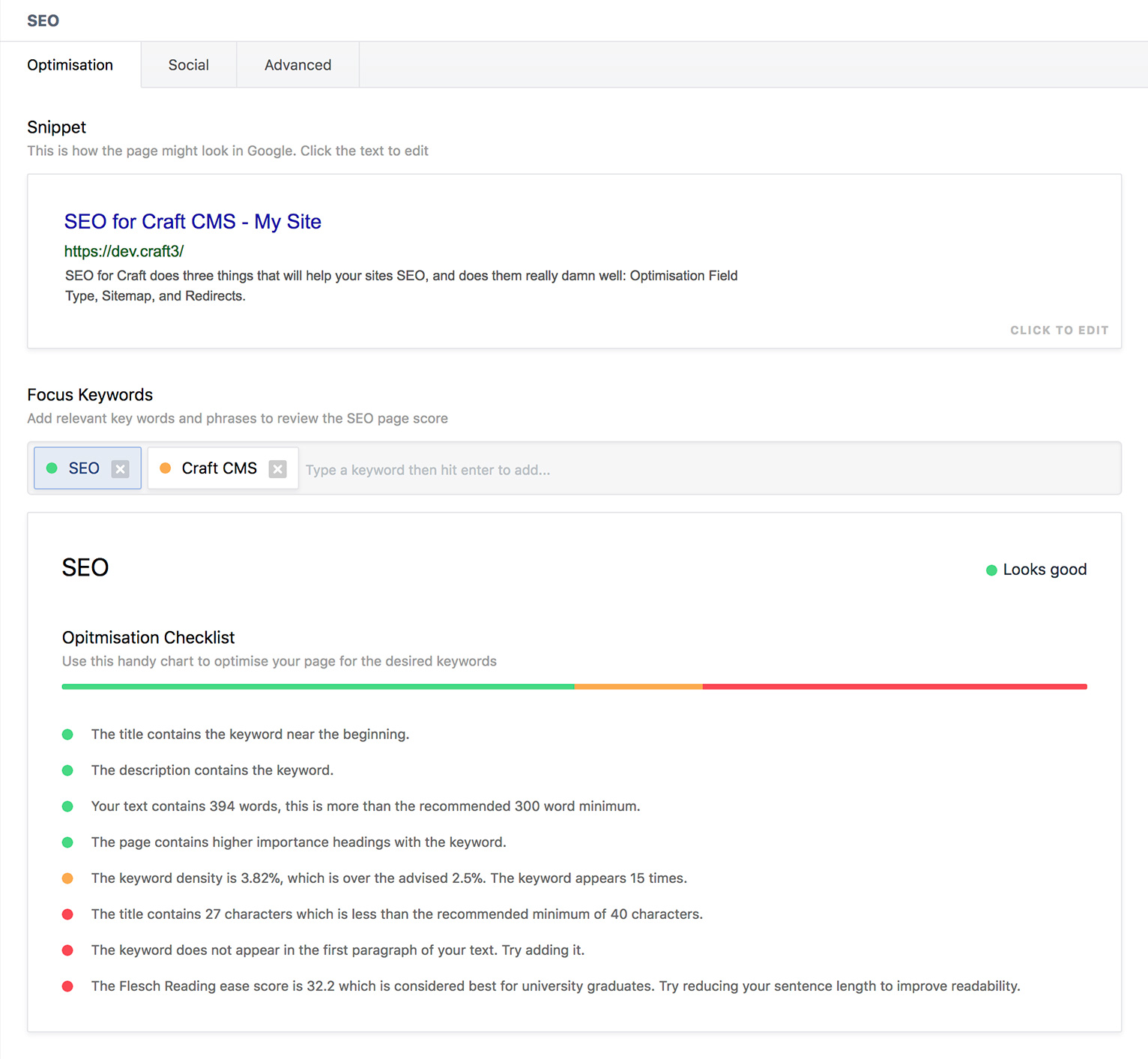This screenshot has width=1148, height=1059.
Task: Remove the Craft CMS keyword
Action: [x=277, y=468]
